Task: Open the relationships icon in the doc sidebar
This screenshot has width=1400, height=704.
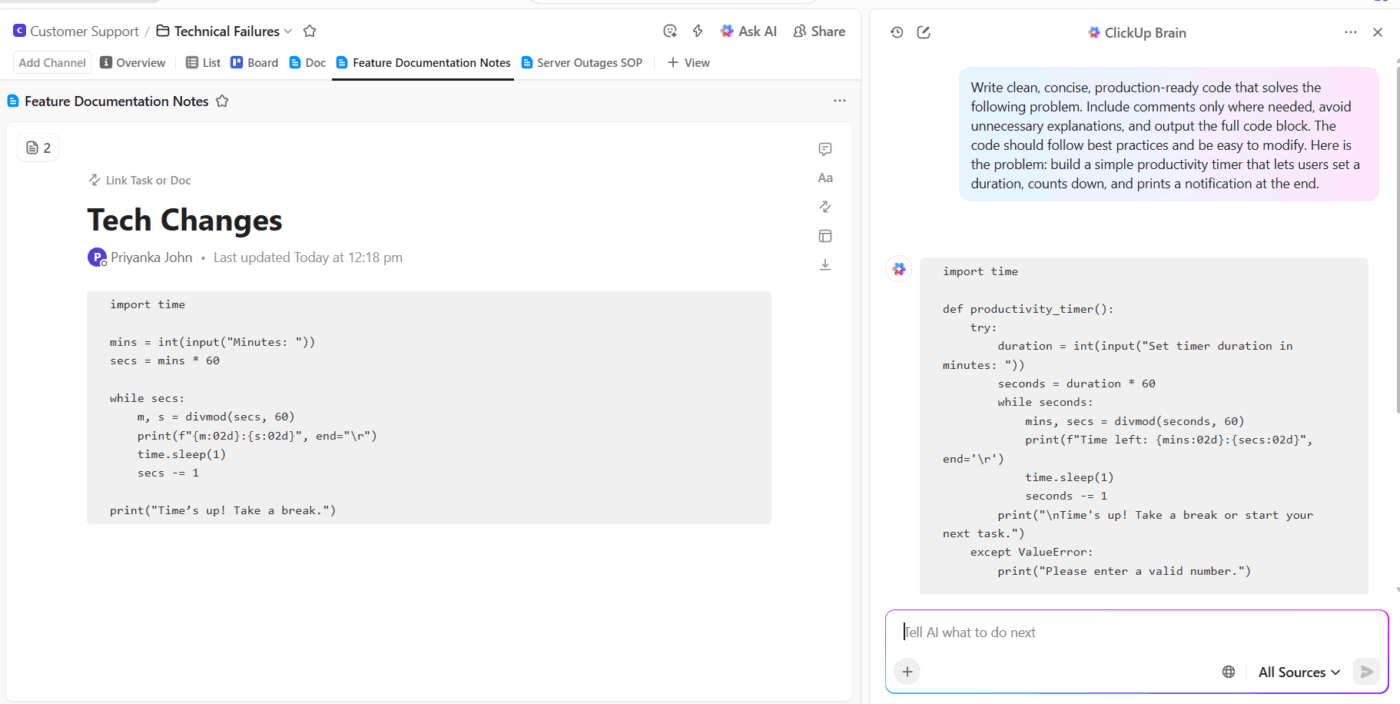Action: (825, 206)
